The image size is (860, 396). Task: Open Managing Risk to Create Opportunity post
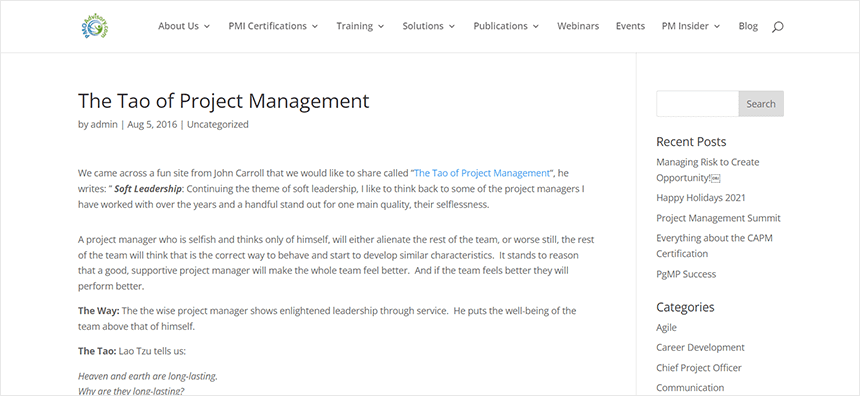pyautogui.click(x=708, y=170)
